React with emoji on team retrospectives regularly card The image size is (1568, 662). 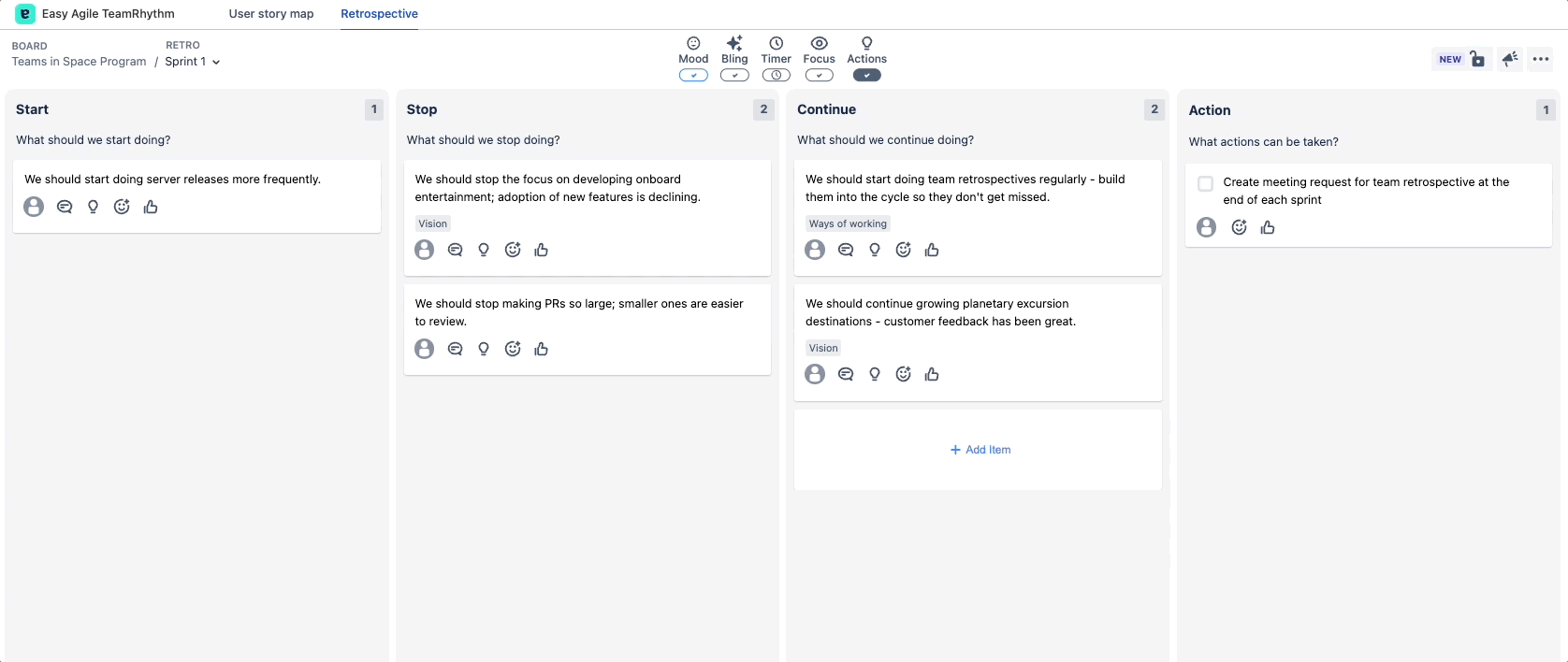pyautogui.click(x=903, y=250)
